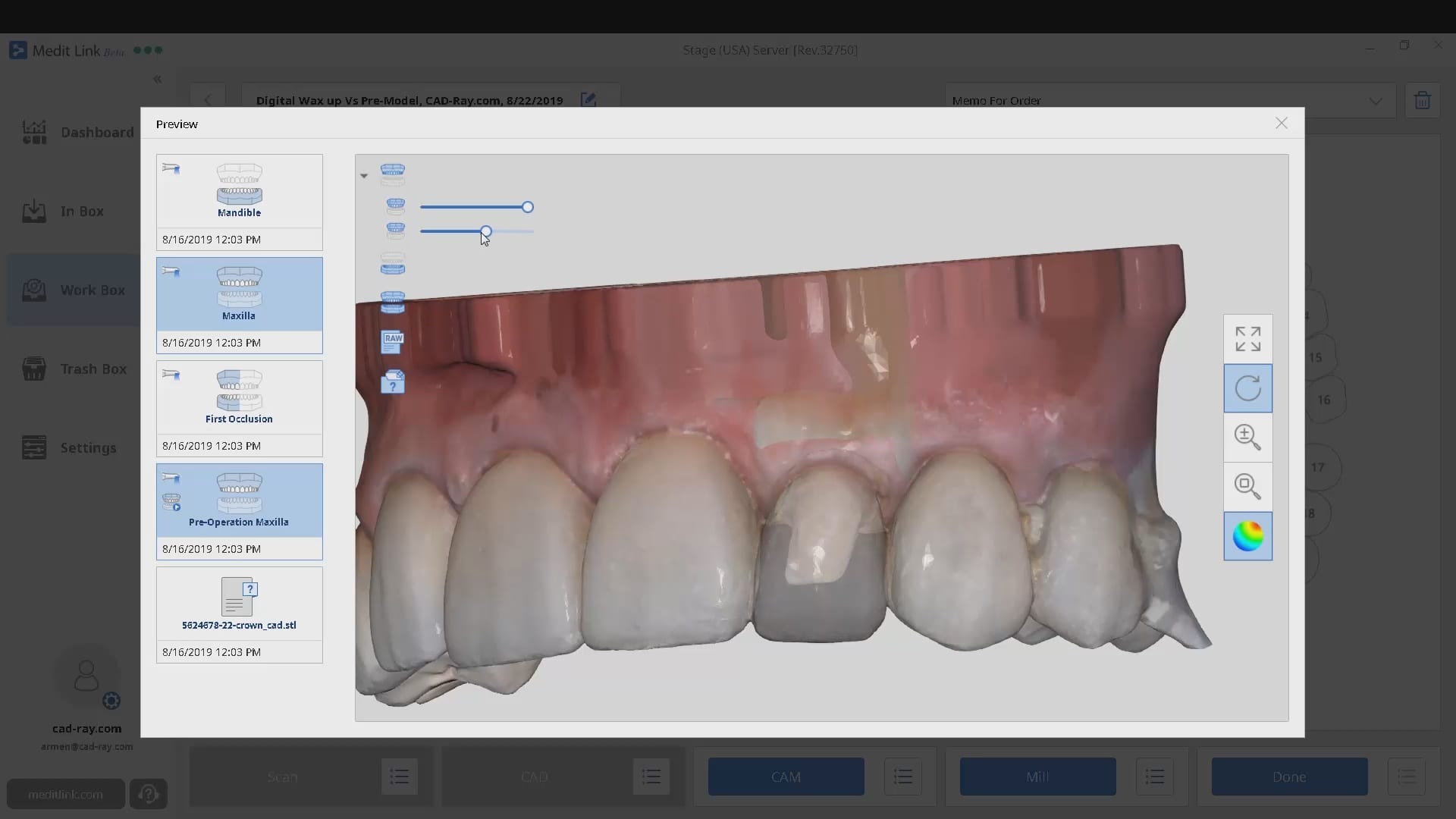Open the Memo For Order dropdown

point(1376,100)
